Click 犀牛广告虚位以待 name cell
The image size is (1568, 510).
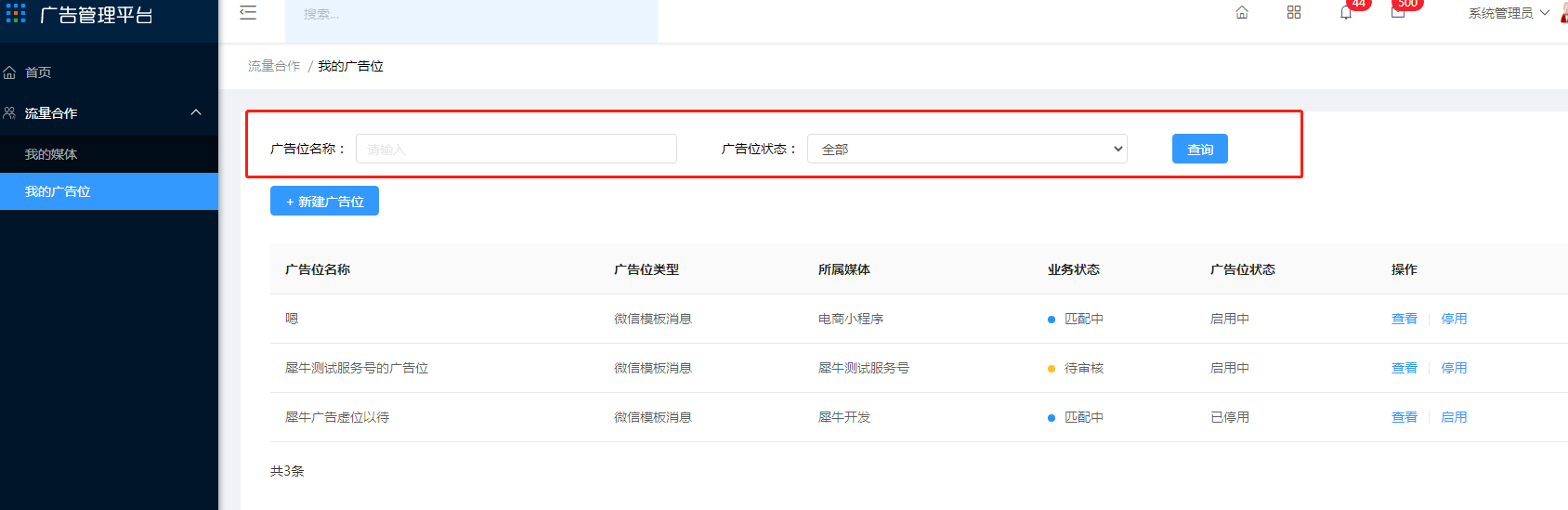337,417
